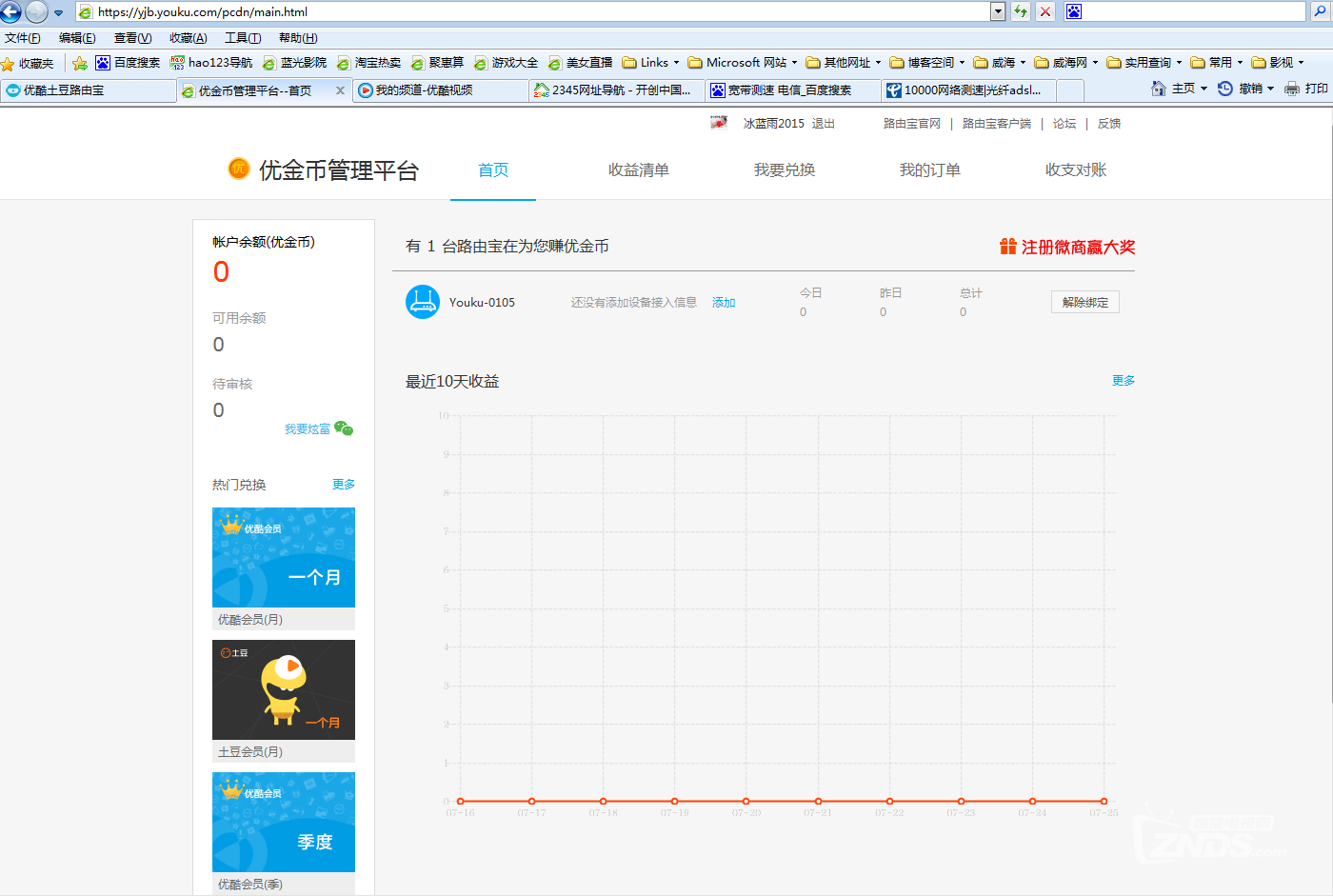Open a new blank tab
Image resolution: width=1333 pixels, height=896 pixels.
[1070, 90]
